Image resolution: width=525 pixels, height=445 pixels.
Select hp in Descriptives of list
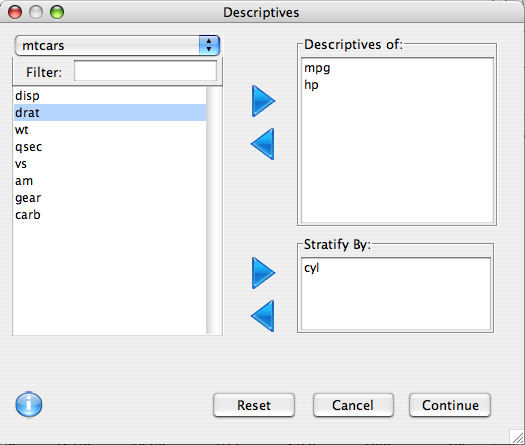[397, 85]
